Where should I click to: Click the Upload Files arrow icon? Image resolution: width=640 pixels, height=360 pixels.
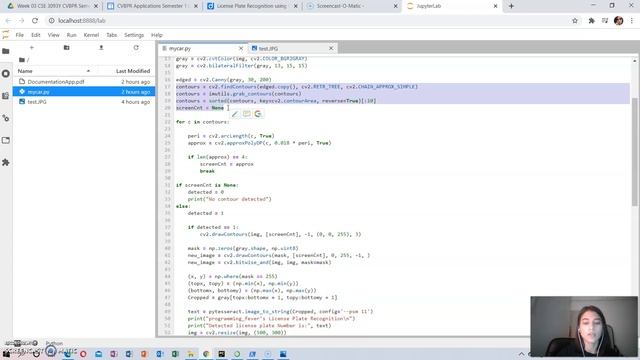point(101,48)
